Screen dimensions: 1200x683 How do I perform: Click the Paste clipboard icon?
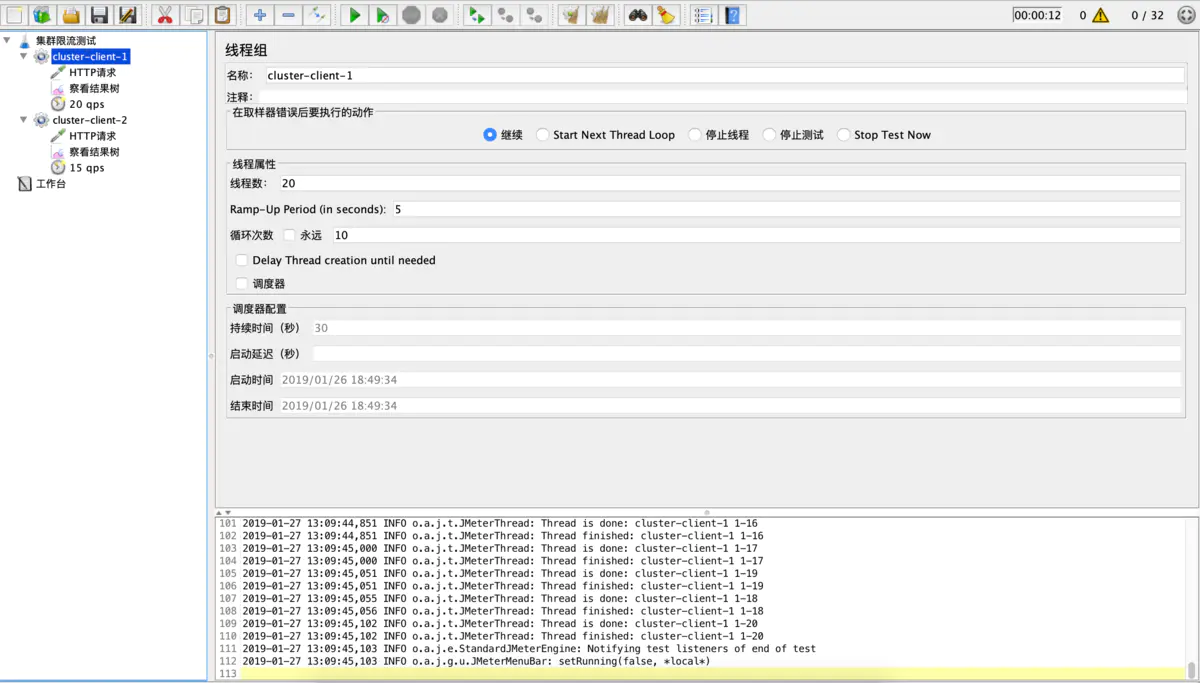[x=222, y=15]
